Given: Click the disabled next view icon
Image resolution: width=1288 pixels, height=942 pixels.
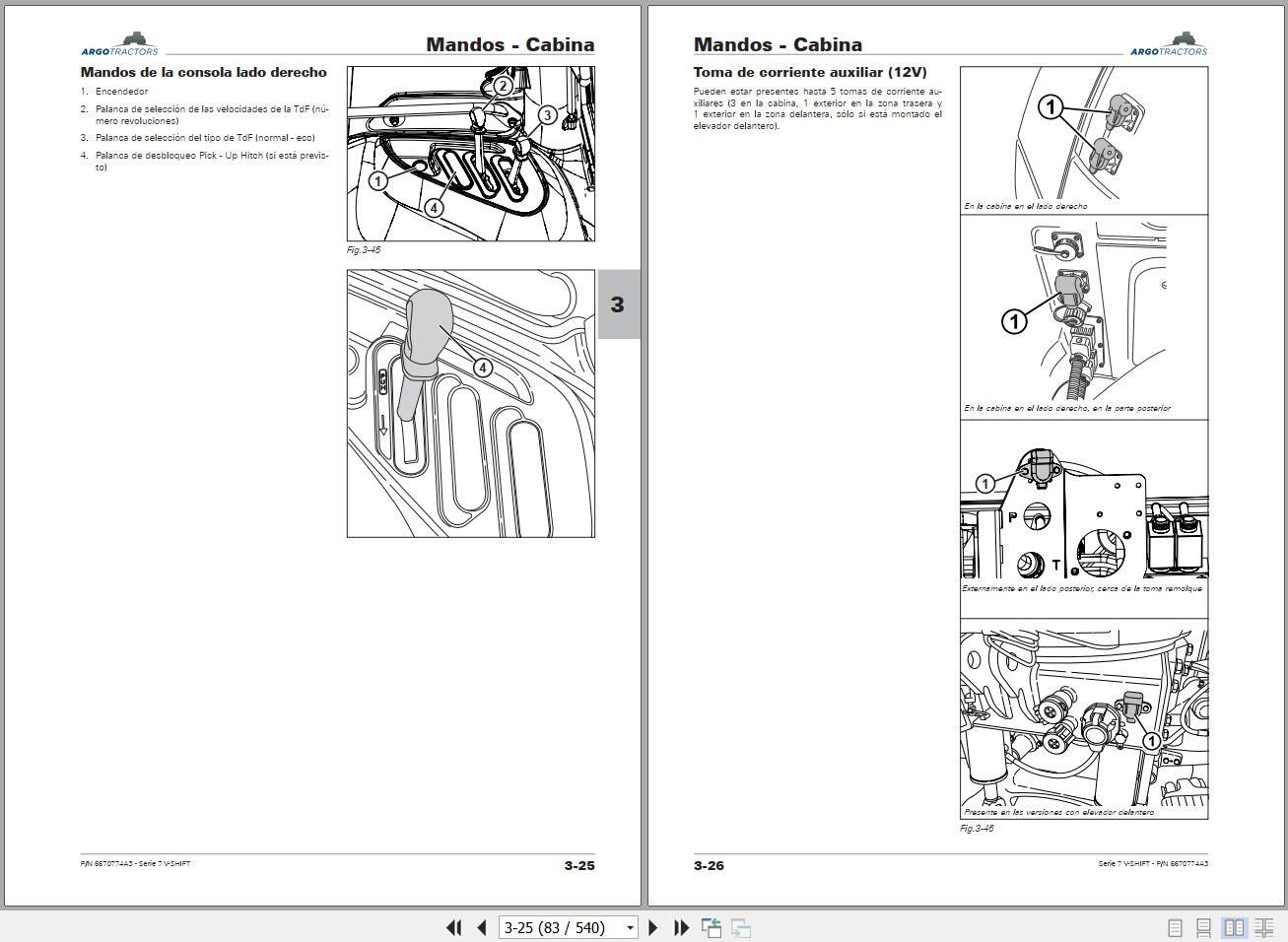Looking at the screenshot, I should [x=740, y=927].
